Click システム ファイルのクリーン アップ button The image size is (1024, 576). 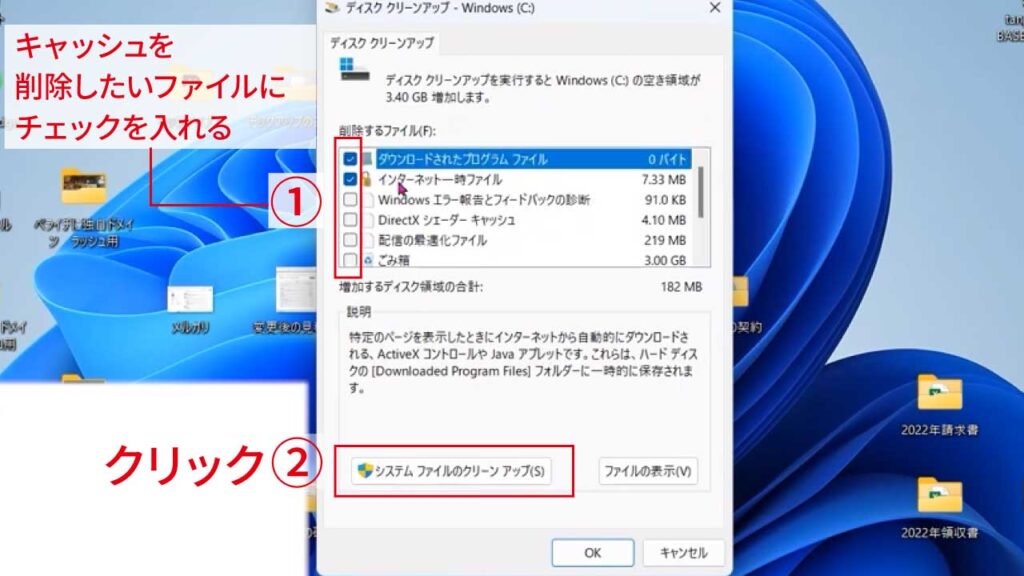(x=451, y=471)
